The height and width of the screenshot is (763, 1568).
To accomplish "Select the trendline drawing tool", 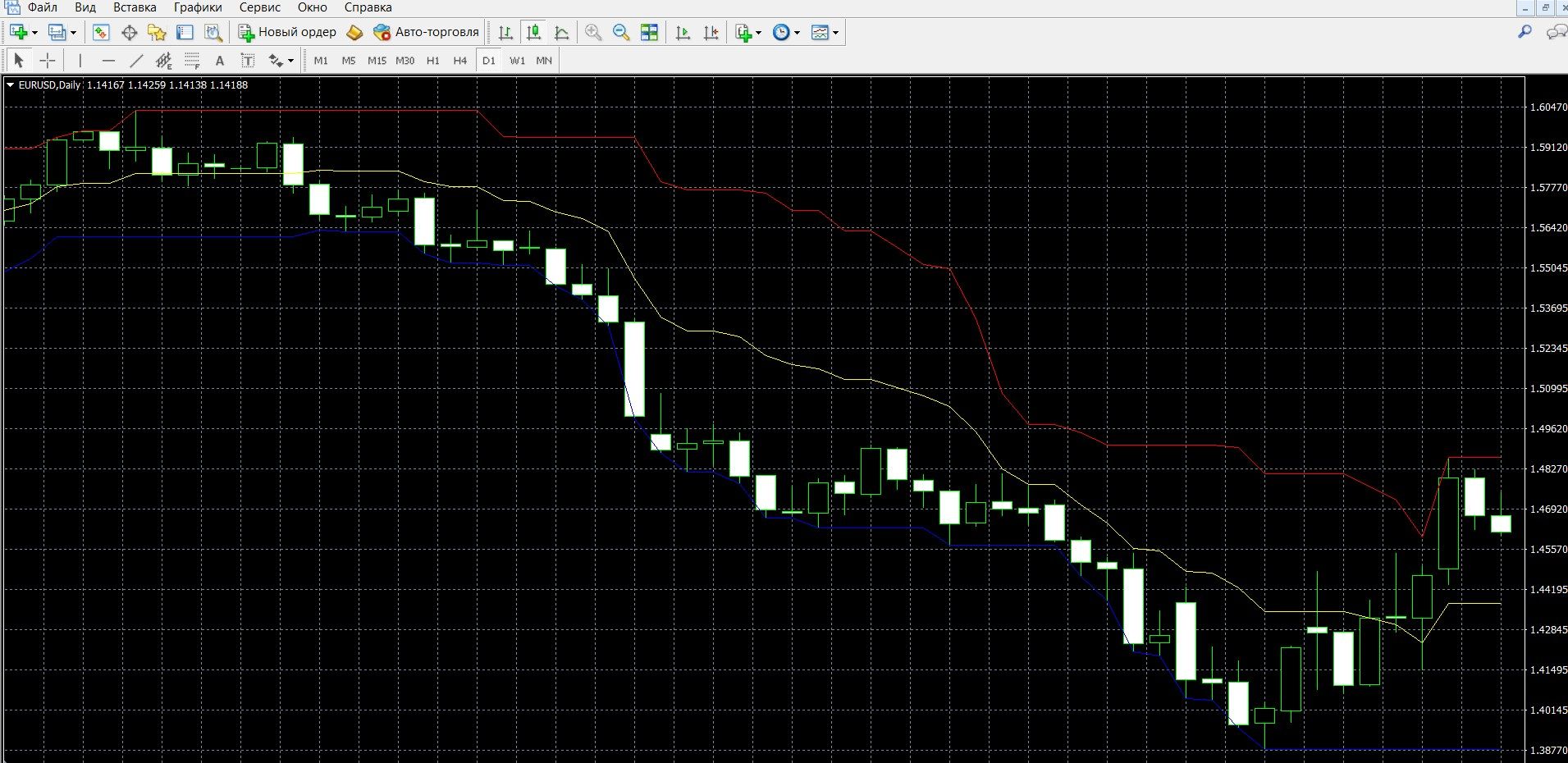I will [136, 61].
